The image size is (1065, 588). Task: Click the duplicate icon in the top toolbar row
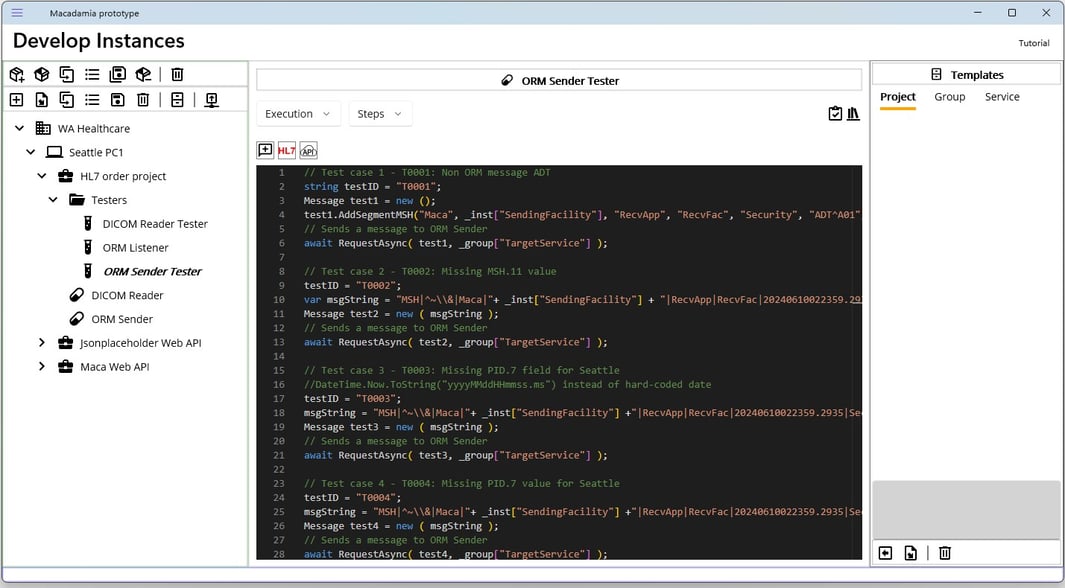(x=67, y=74)
